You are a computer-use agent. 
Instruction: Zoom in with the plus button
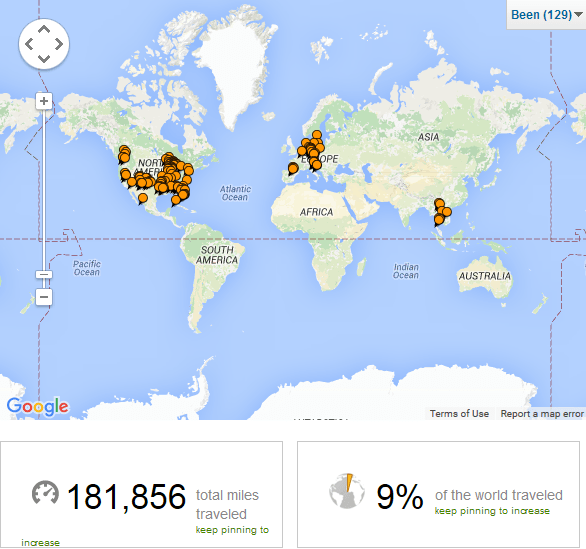(44, 101)
